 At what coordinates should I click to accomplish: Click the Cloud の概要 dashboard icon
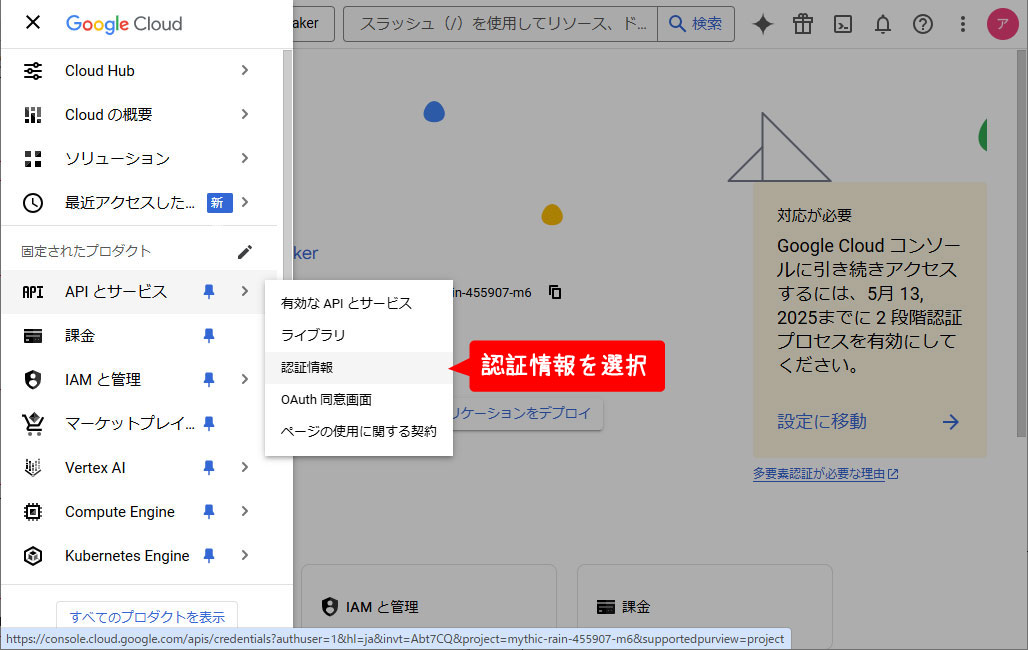point(33,115)
